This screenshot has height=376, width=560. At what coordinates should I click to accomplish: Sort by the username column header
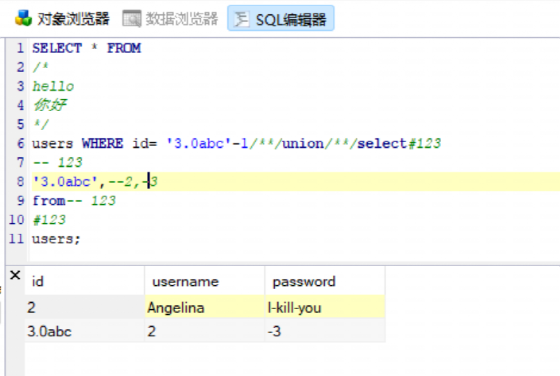point(205,281)
